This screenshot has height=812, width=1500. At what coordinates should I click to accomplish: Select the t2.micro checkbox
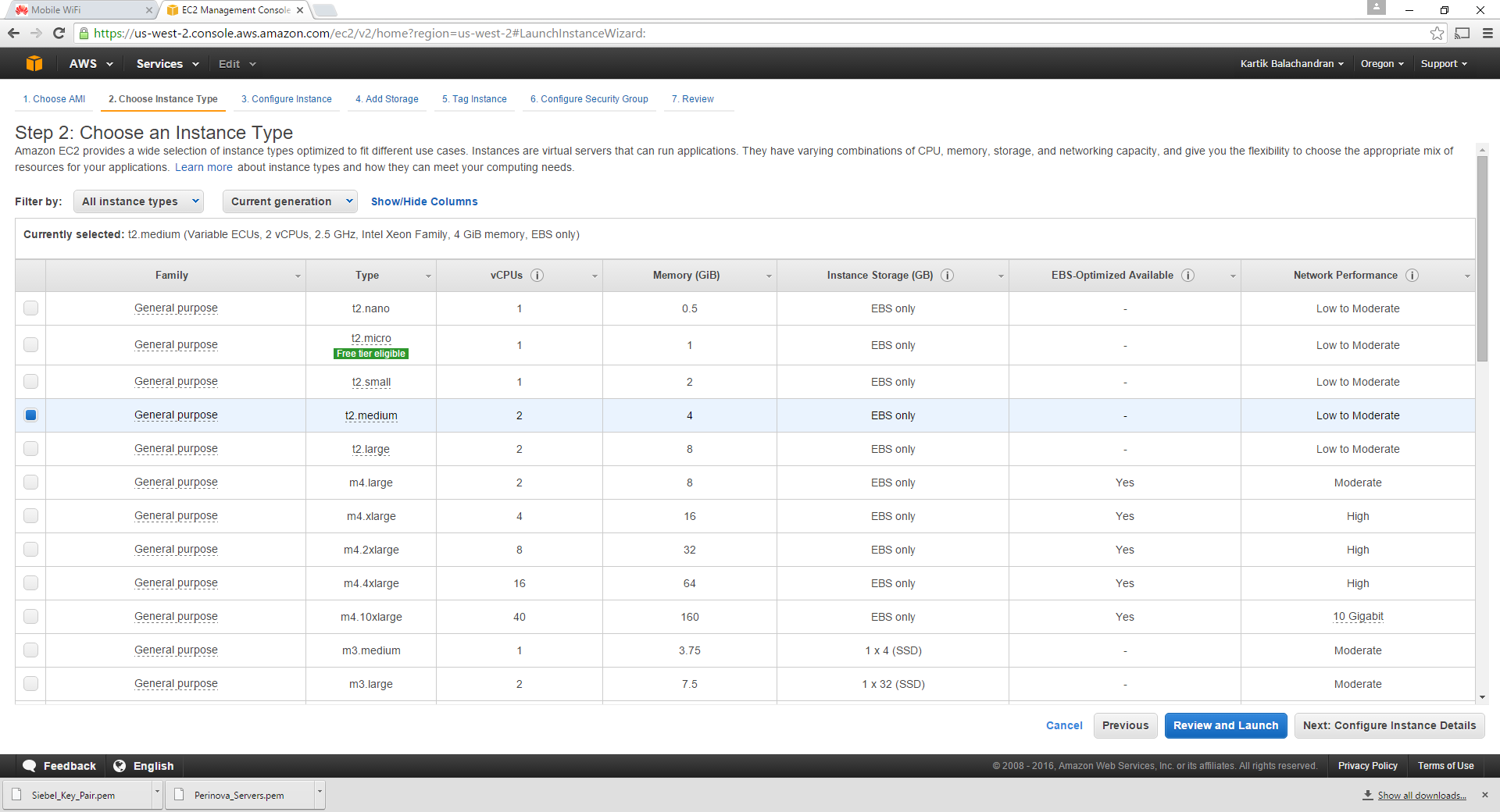(x=30, y=344)
